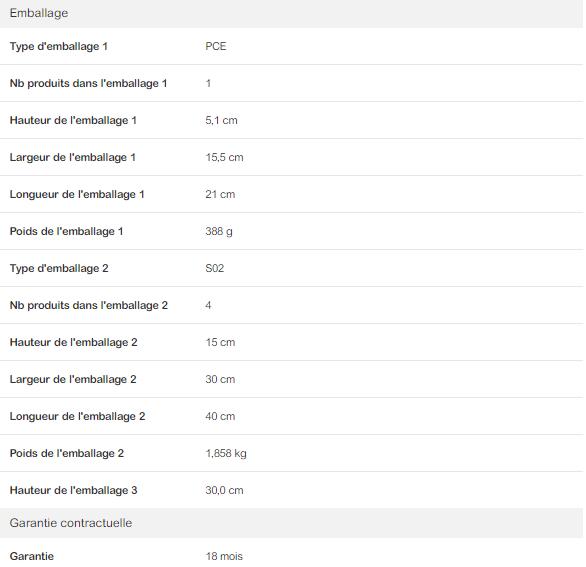586x567 pixels.
Task: Select the 30 cm width value
Action: (220, 379)
